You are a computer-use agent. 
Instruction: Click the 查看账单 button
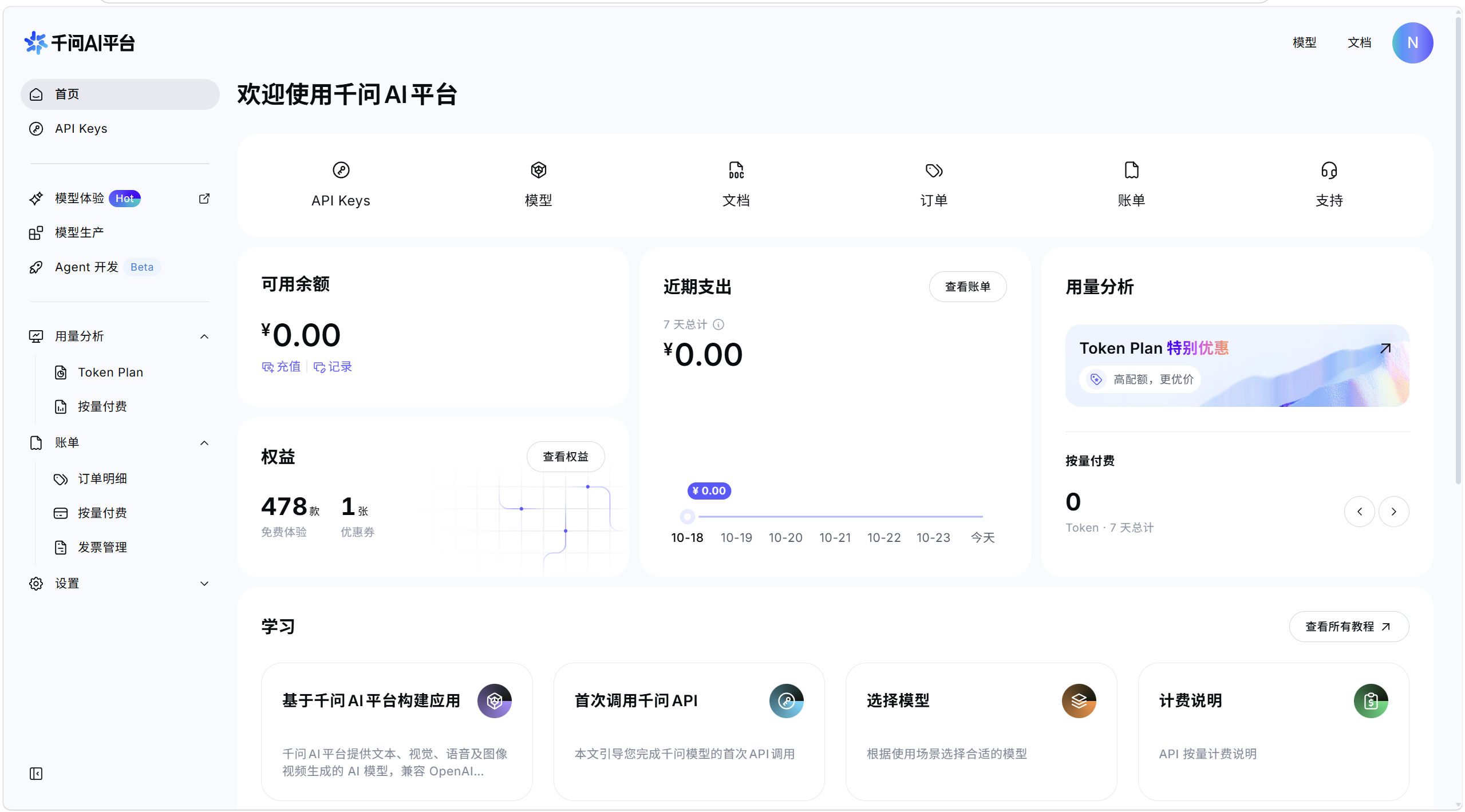[x=968, y=287]
